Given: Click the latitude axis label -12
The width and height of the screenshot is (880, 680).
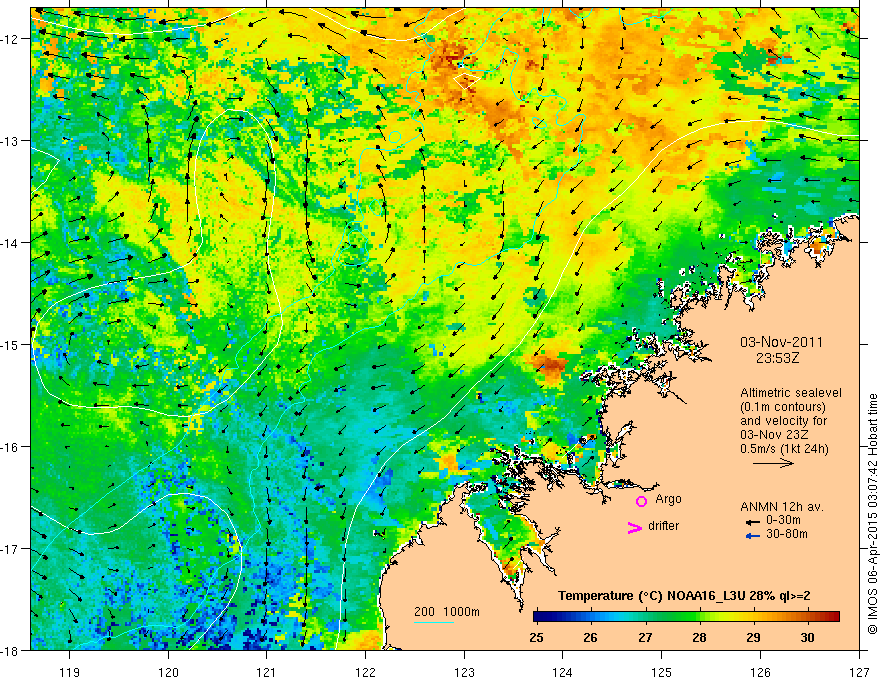Looking at the screenshot, I should pos(11,39).
